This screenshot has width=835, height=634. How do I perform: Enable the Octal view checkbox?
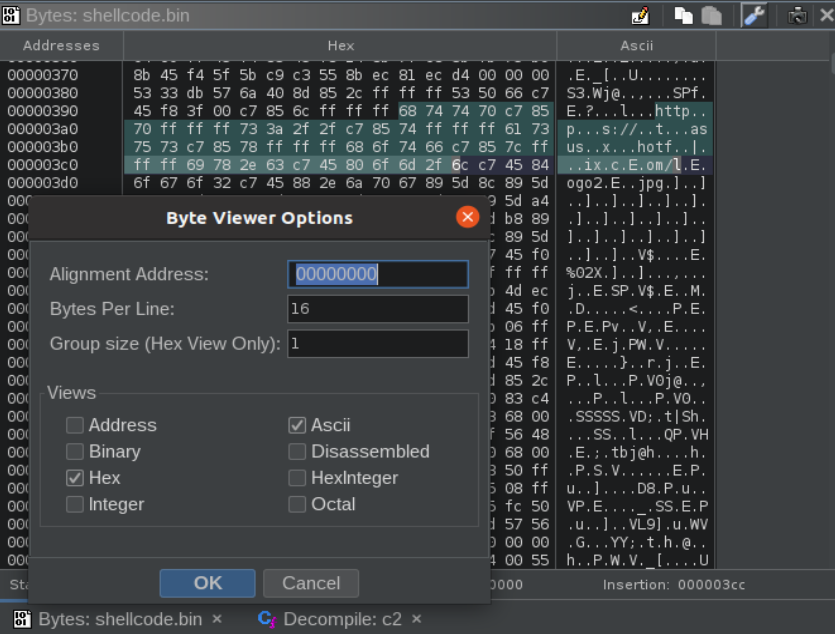(x=297, y=504)
